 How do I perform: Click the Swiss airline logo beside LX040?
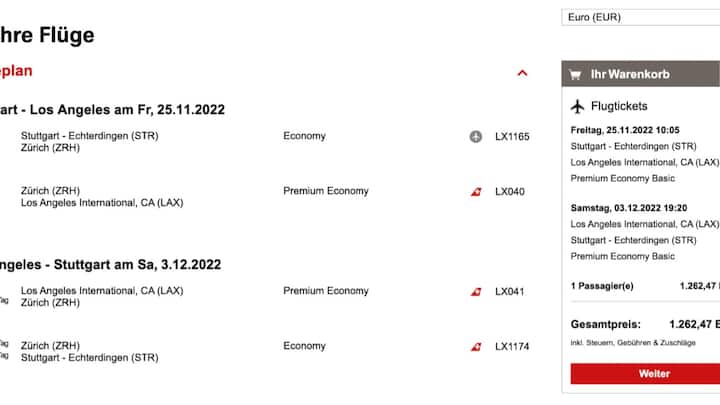(x=476, y=191)
